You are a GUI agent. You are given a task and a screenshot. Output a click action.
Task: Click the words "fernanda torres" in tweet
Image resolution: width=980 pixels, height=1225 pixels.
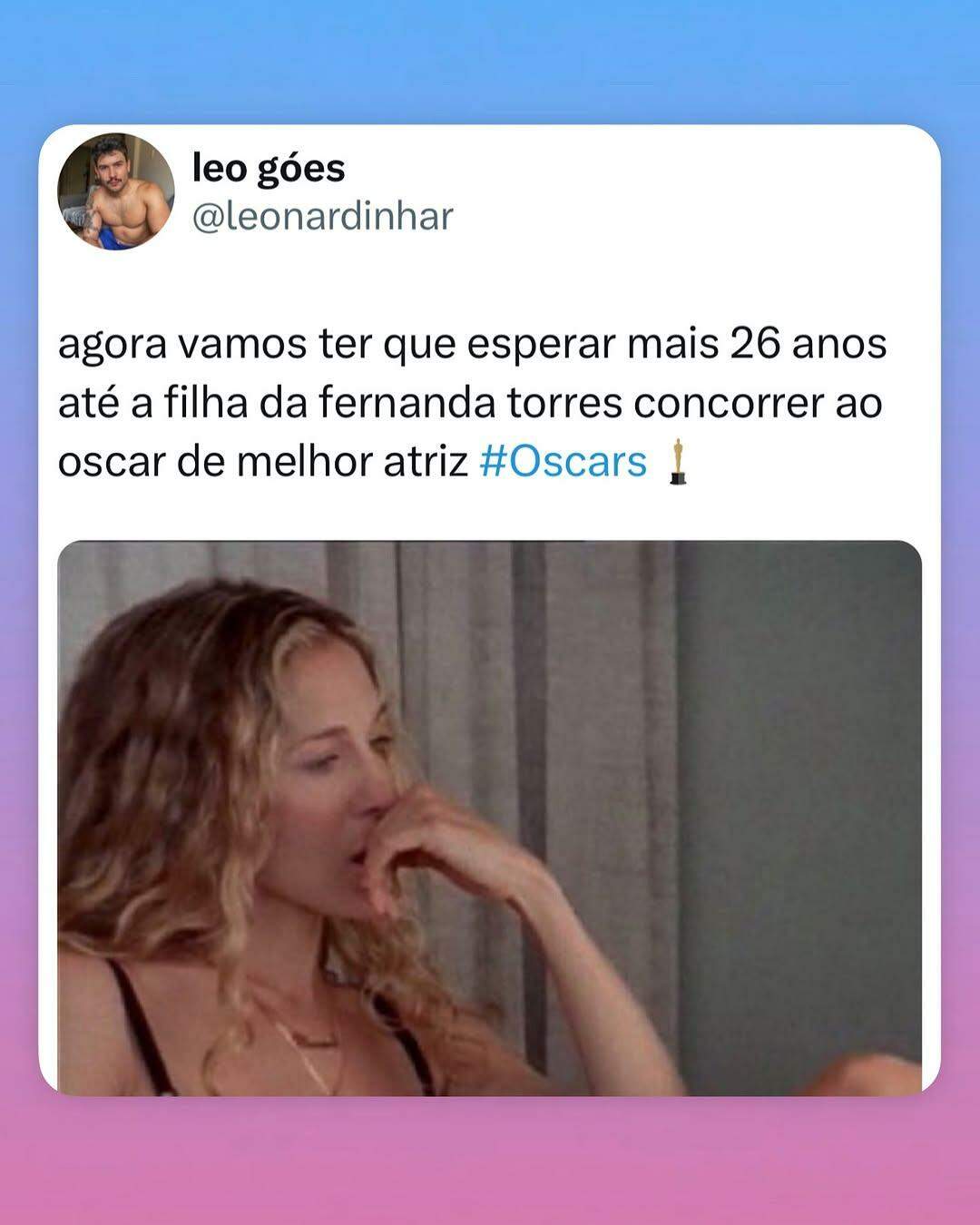[470, 403]
